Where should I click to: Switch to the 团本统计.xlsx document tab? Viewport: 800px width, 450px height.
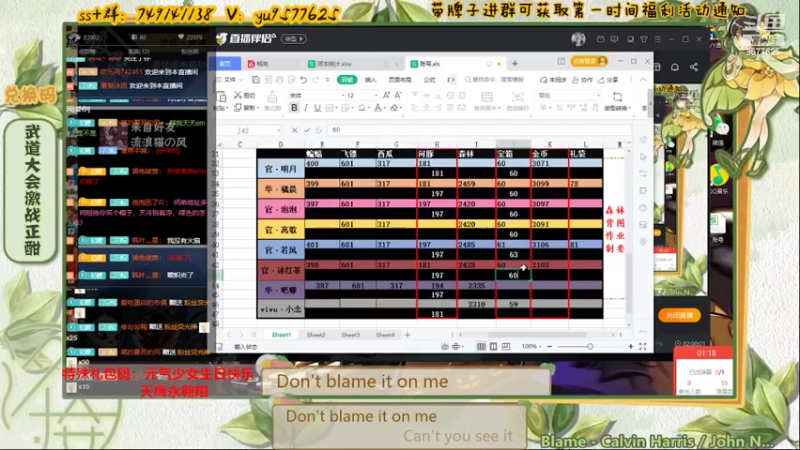click(x=352, y=64)
